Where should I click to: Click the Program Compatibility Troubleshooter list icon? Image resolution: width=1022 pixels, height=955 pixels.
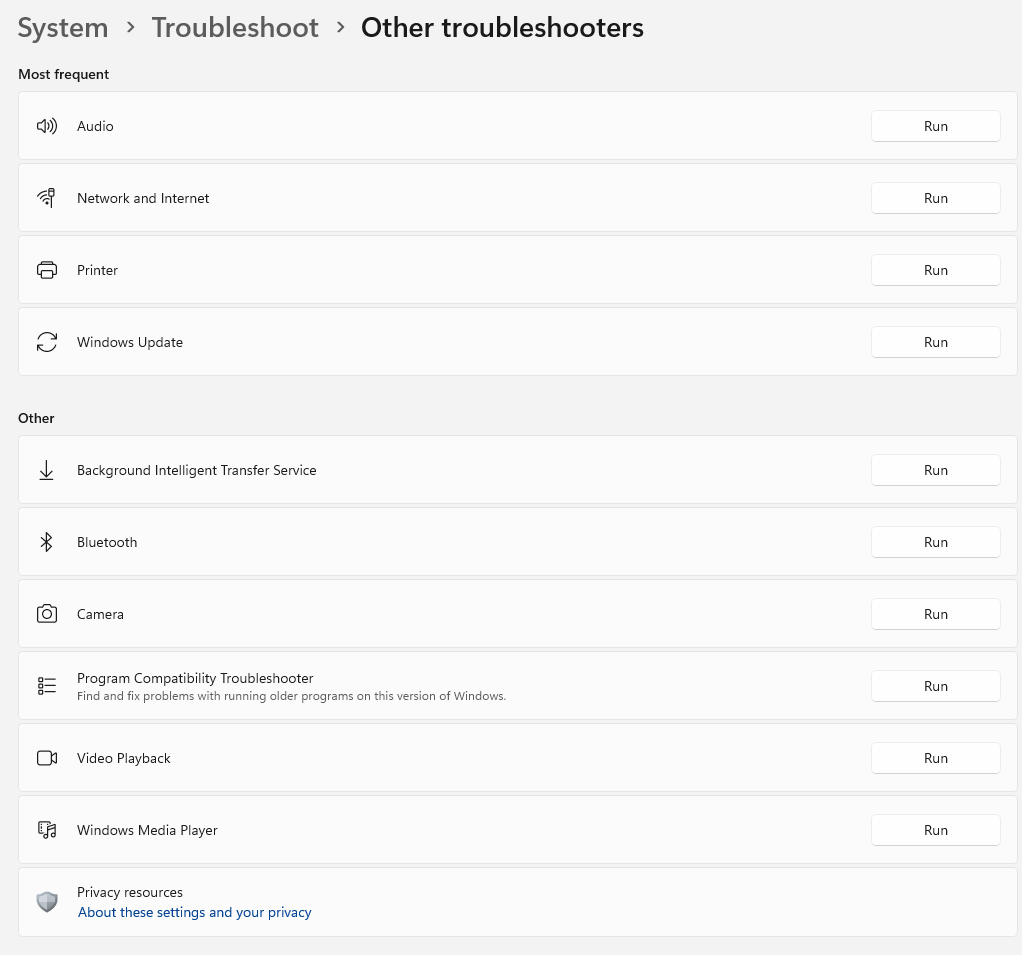(47, 686)
